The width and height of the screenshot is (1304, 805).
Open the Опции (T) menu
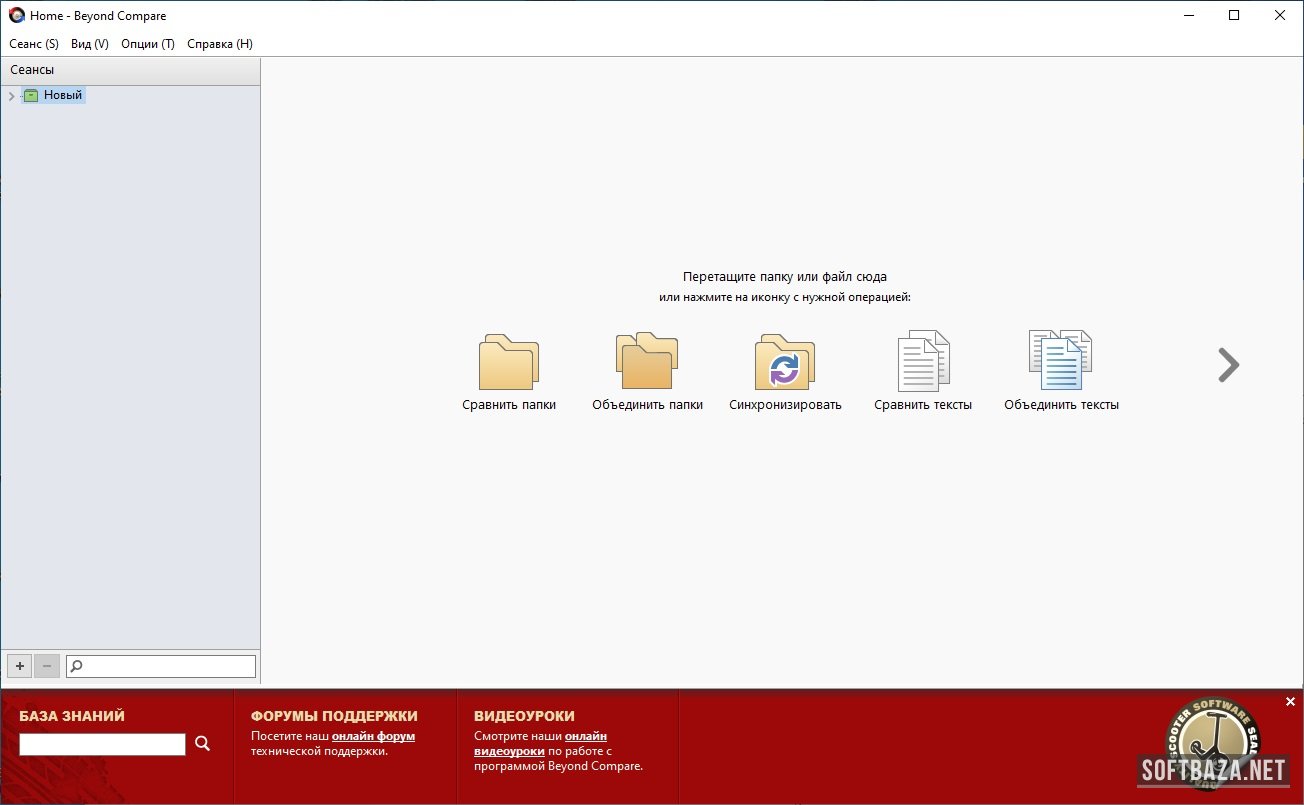pos(148,44)
